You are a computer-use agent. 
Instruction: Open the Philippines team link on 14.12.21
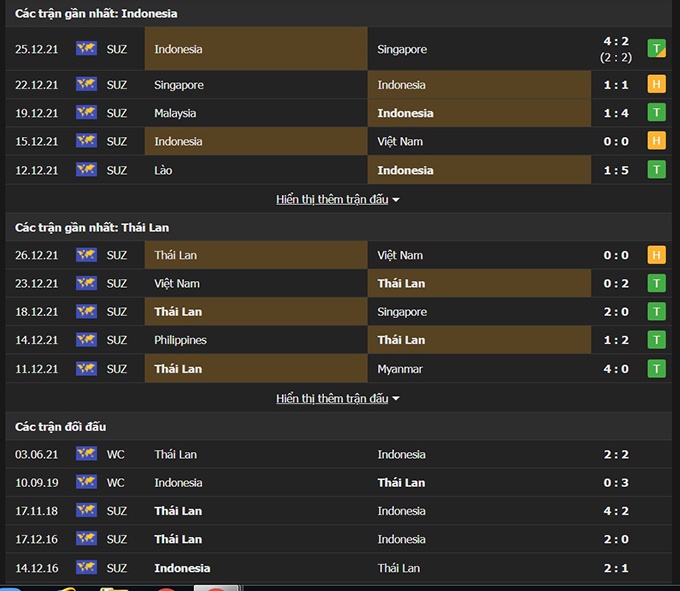coord(180,340)
